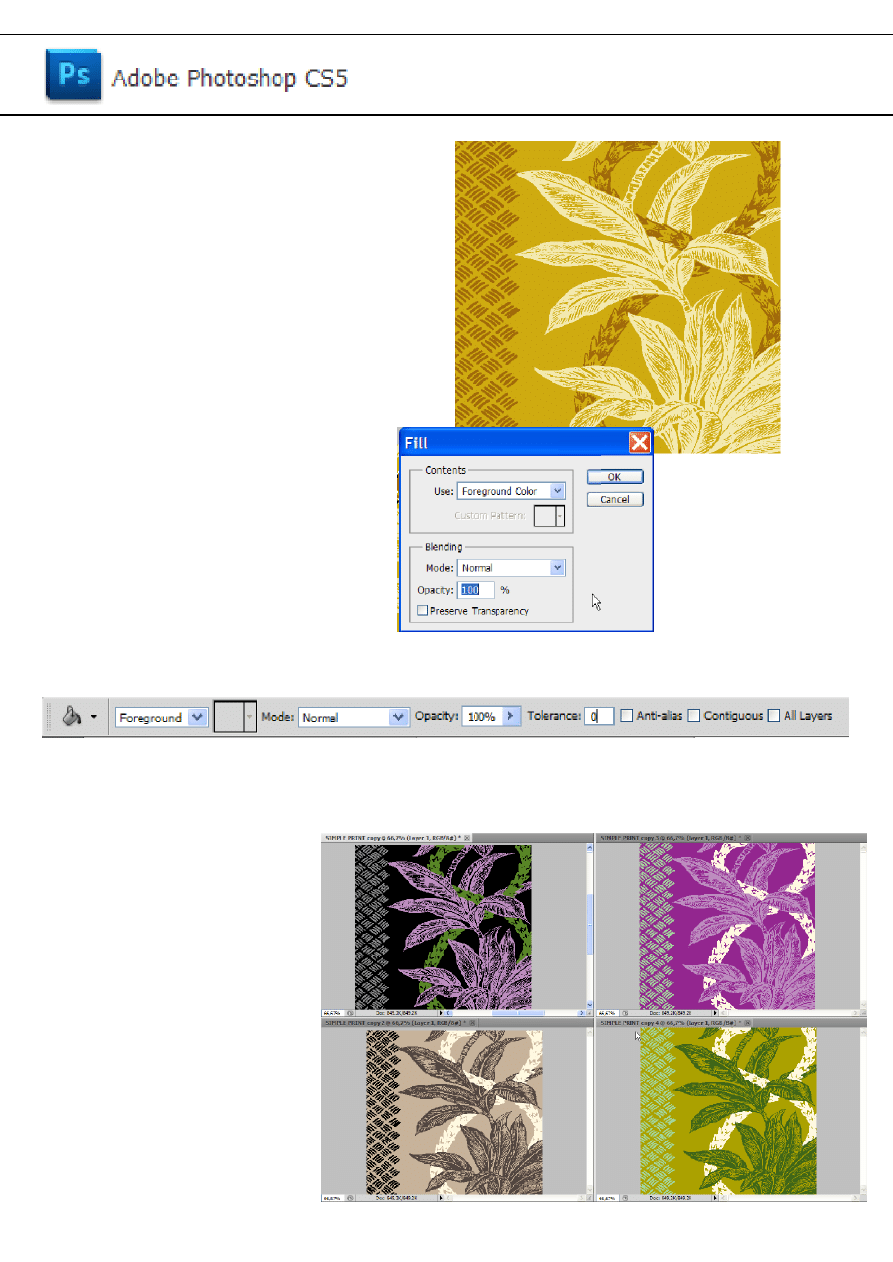Image resolution: width=893 pixels, height=1262 pixels.
Task: Click the Tolerance input field
Action: (x=600, y=717)
